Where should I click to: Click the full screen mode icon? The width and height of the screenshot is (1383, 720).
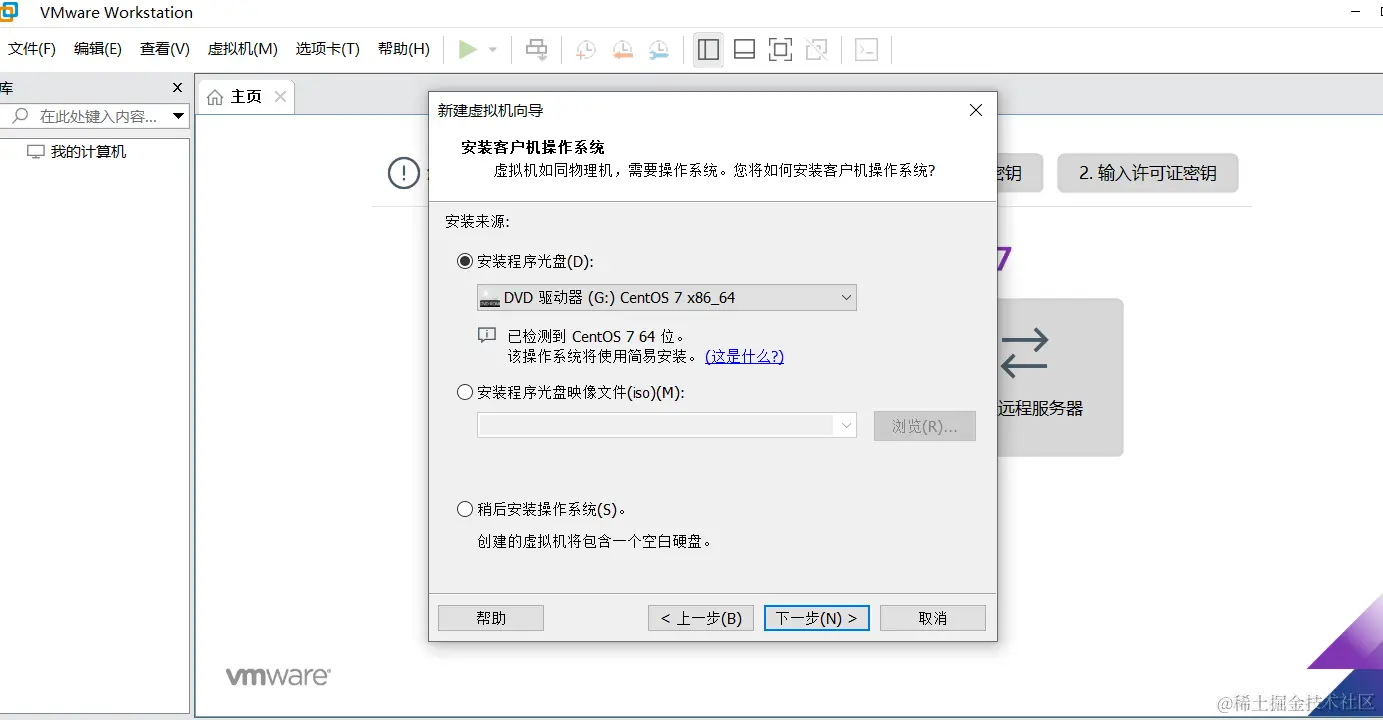(x=780, y=49)
